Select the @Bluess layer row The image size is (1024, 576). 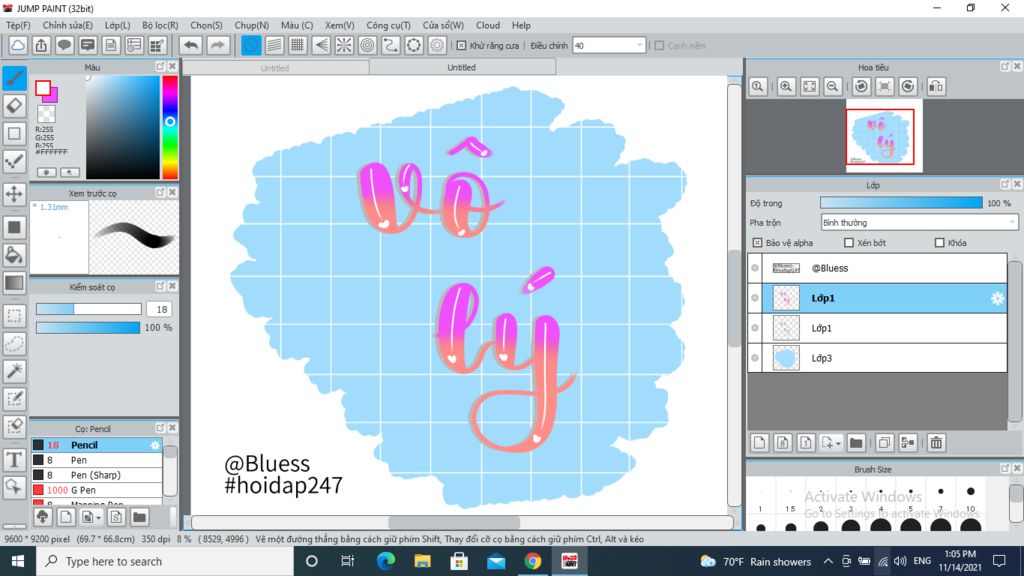click(x=877, y=268)
